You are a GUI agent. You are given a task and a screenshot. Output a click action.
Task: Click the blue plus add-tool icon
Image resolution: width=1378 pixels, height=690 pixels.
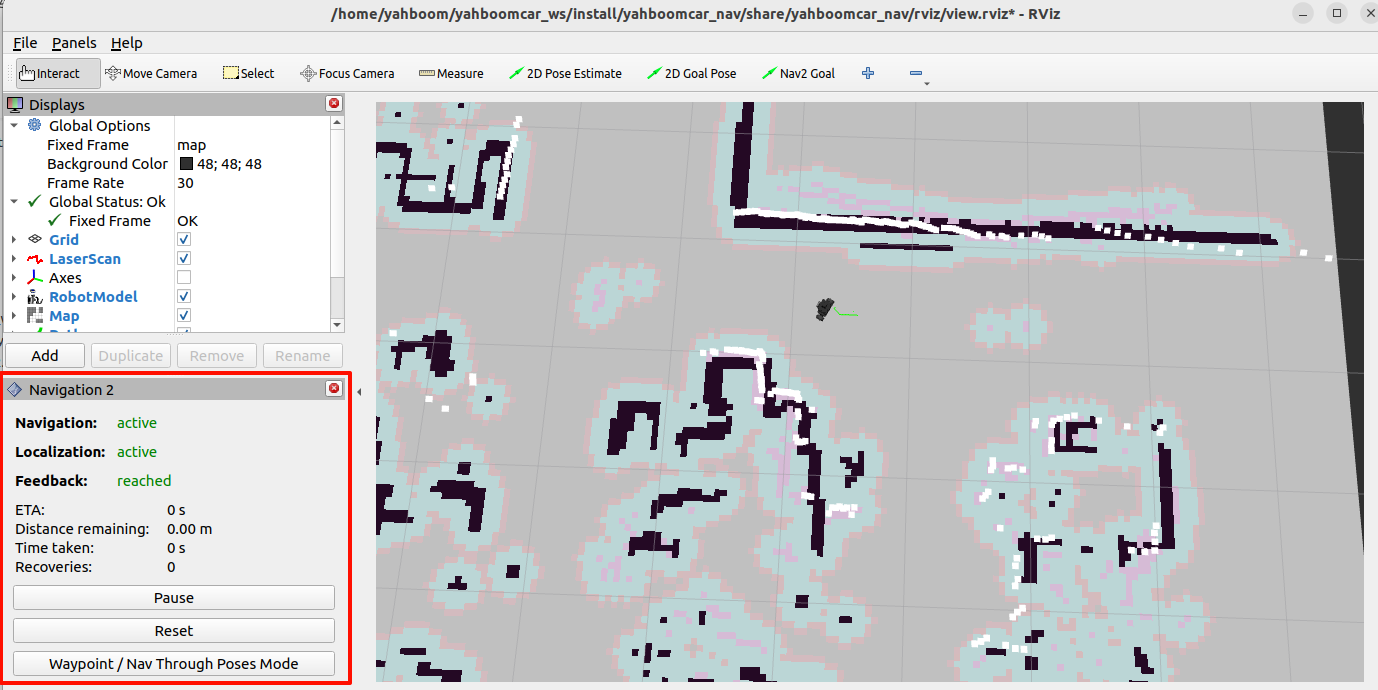pyautogui.click(x=868, y=73)
